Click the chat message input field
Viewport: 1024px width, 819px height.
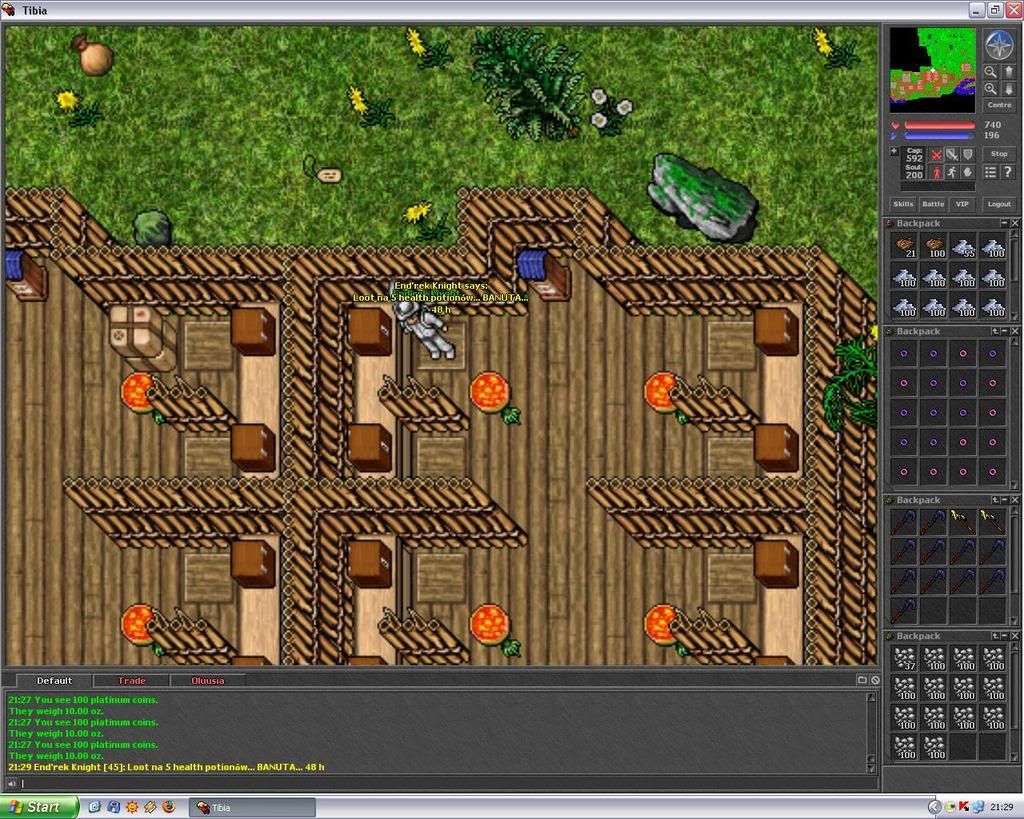coord(449,784)
